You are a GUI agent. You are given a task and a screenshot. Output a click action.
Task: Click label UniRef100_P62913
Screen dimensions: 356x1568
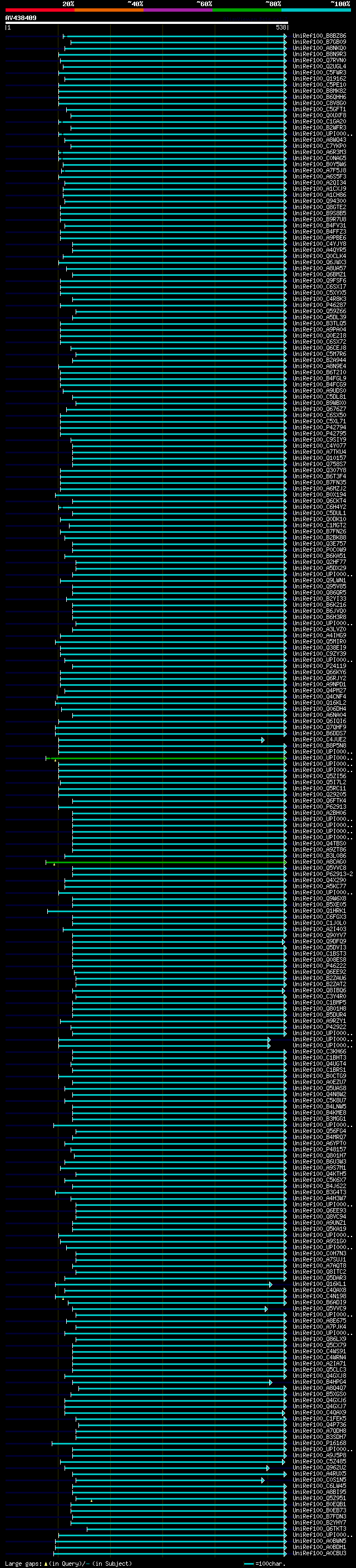319,807
